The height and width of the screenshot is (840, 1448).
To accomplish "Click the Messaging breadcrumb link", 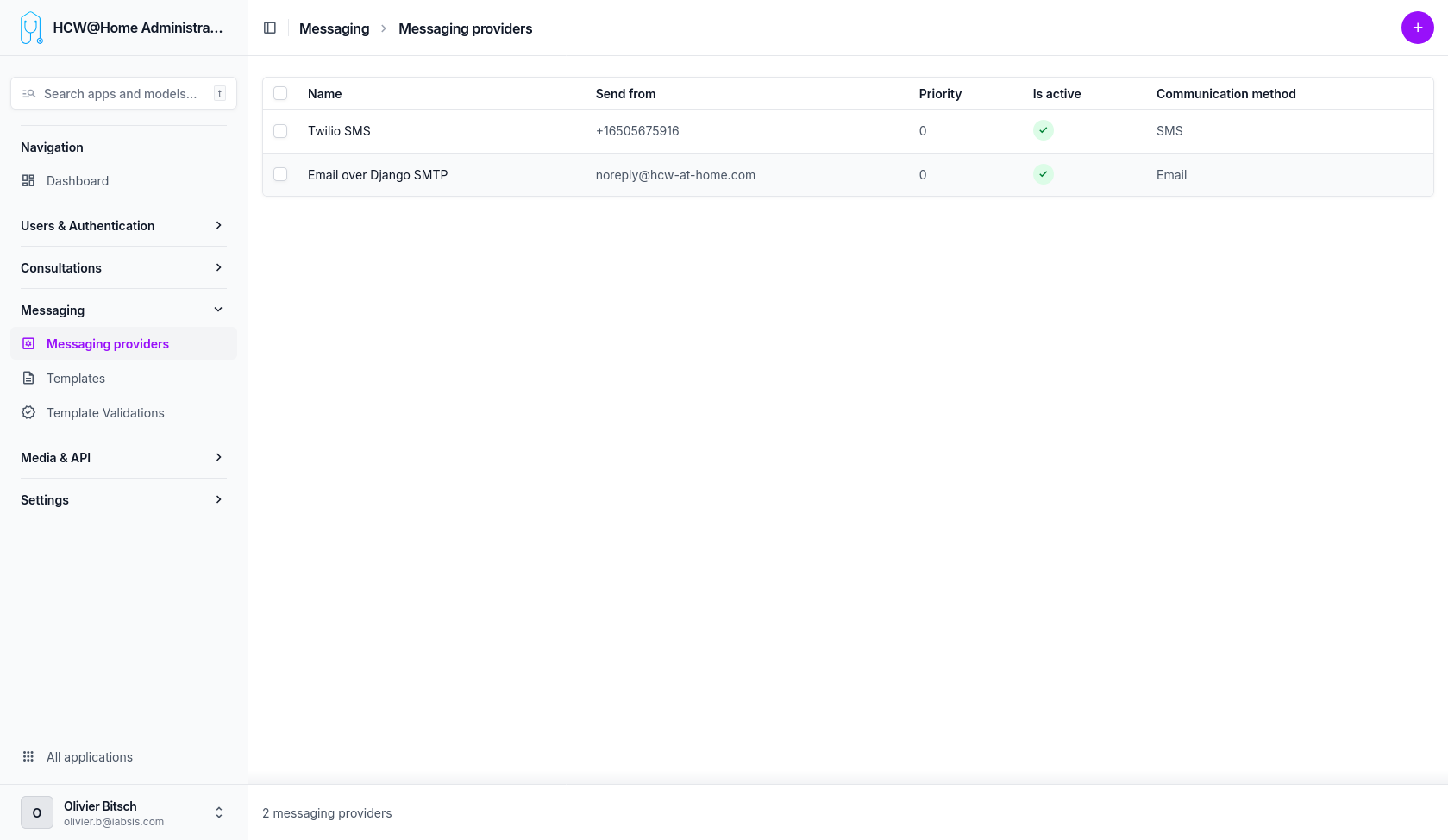I will [x=334, y=28].
